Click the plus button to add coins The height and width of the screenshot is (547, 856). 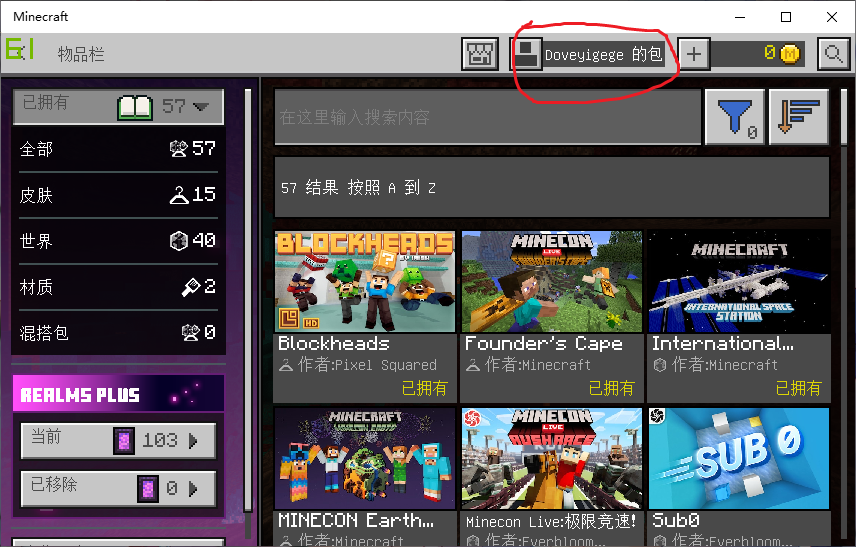point(693,53)
